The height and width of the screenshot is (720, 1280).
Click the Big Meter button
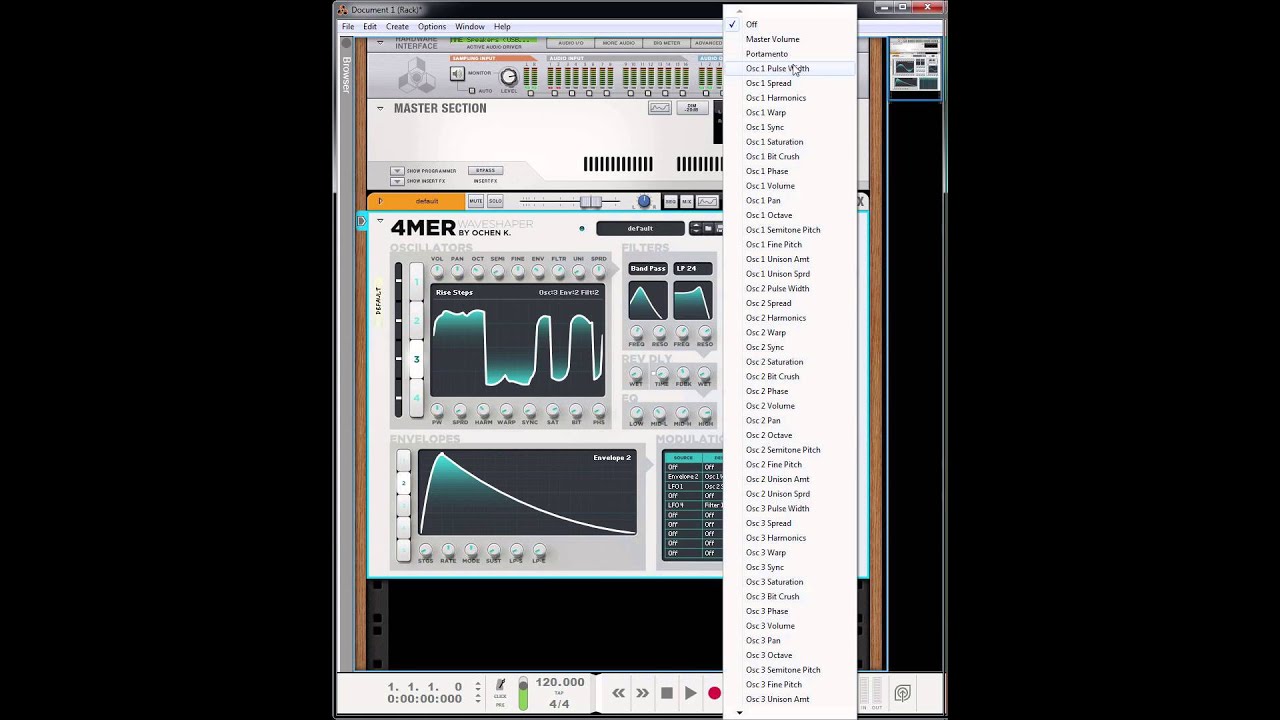pyautogui.click(x=667, y=43)
